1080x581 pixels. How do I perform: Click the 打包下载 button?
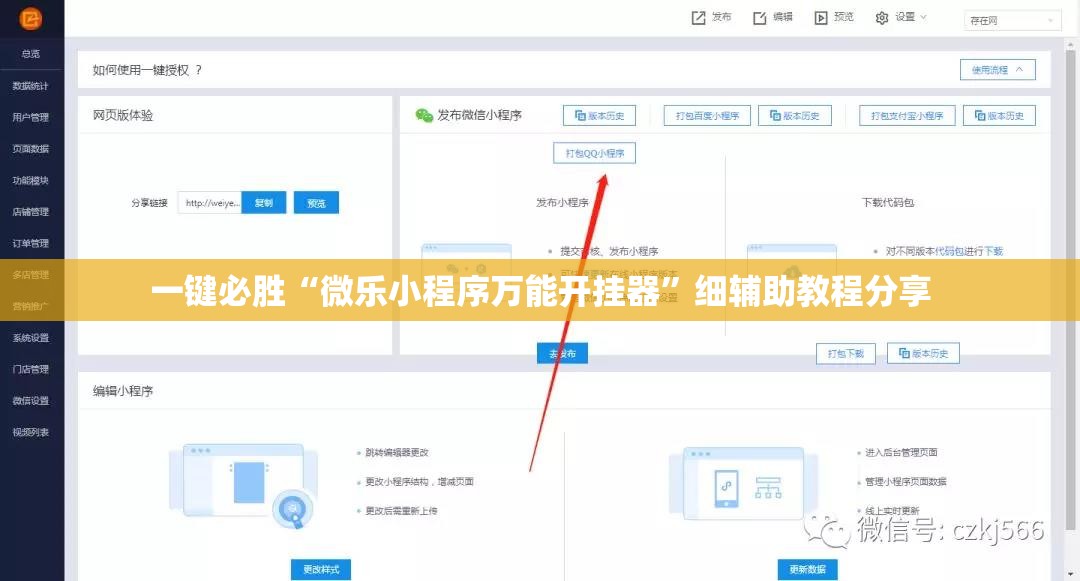(x=846, y=353)
